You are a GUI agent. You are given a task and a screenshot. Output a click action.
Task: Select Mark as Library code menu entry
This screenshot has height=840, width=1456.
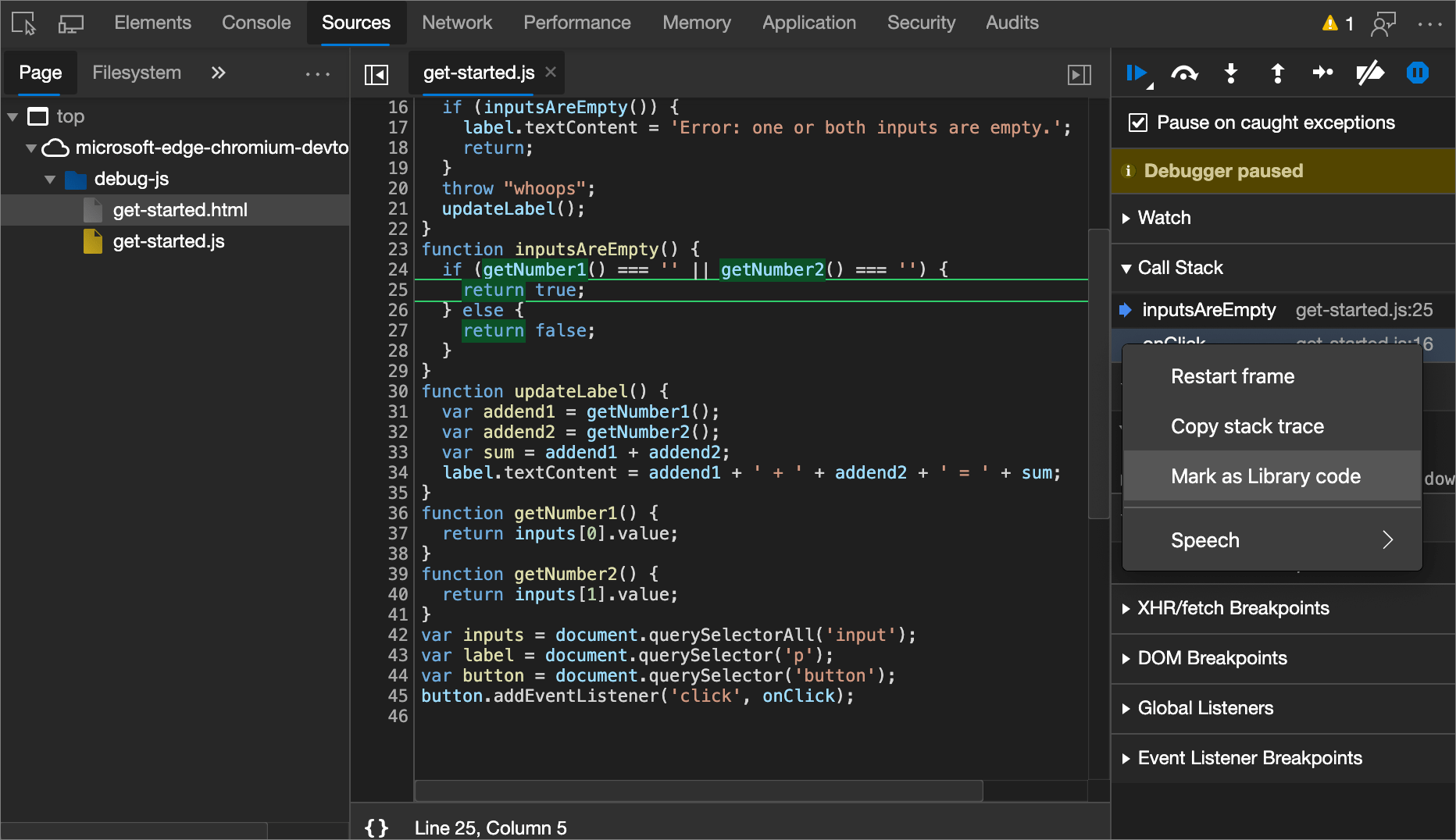click(1265, 476)
